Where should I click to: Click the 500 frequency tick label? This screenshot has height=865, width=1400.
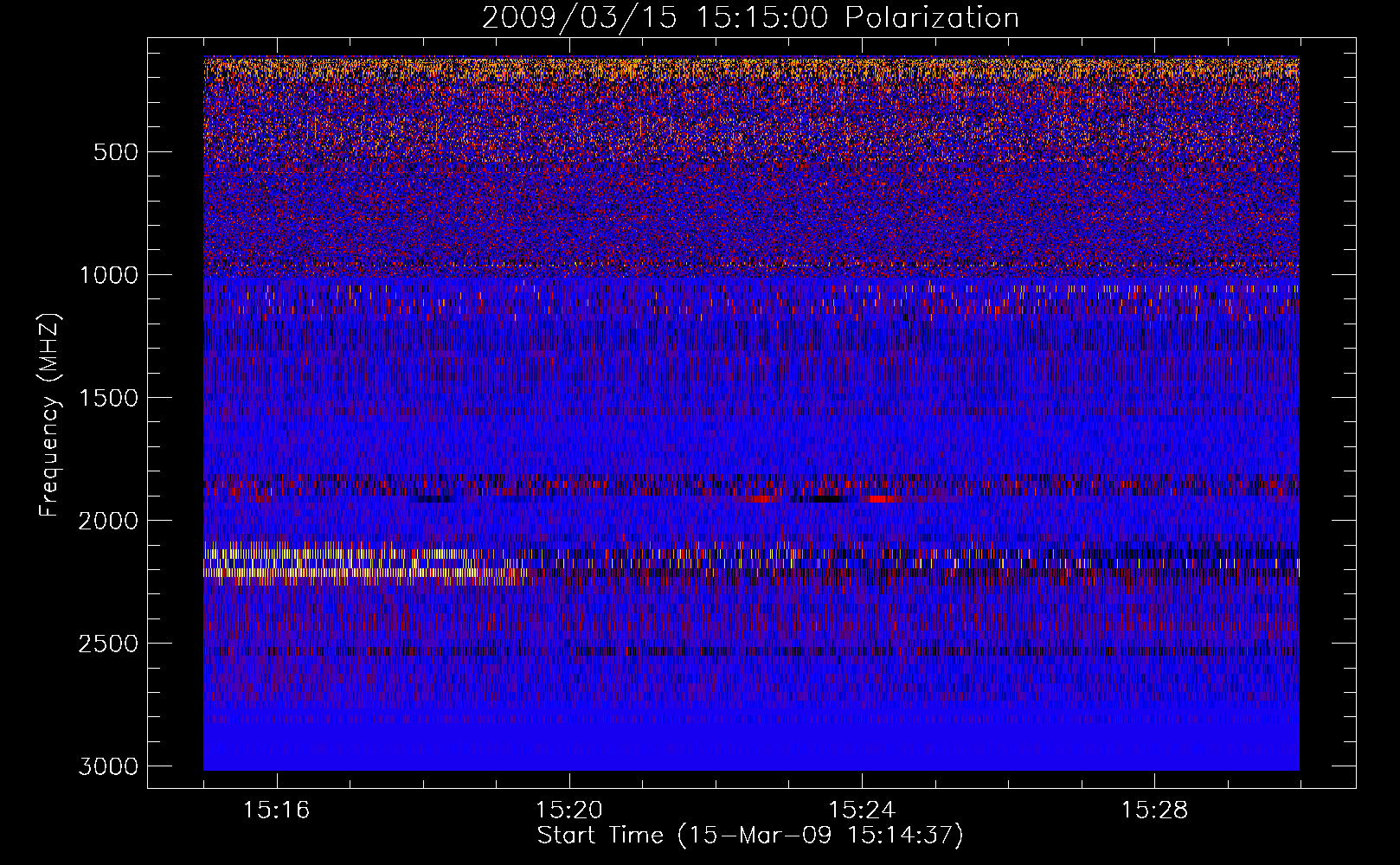pos(116,152)
